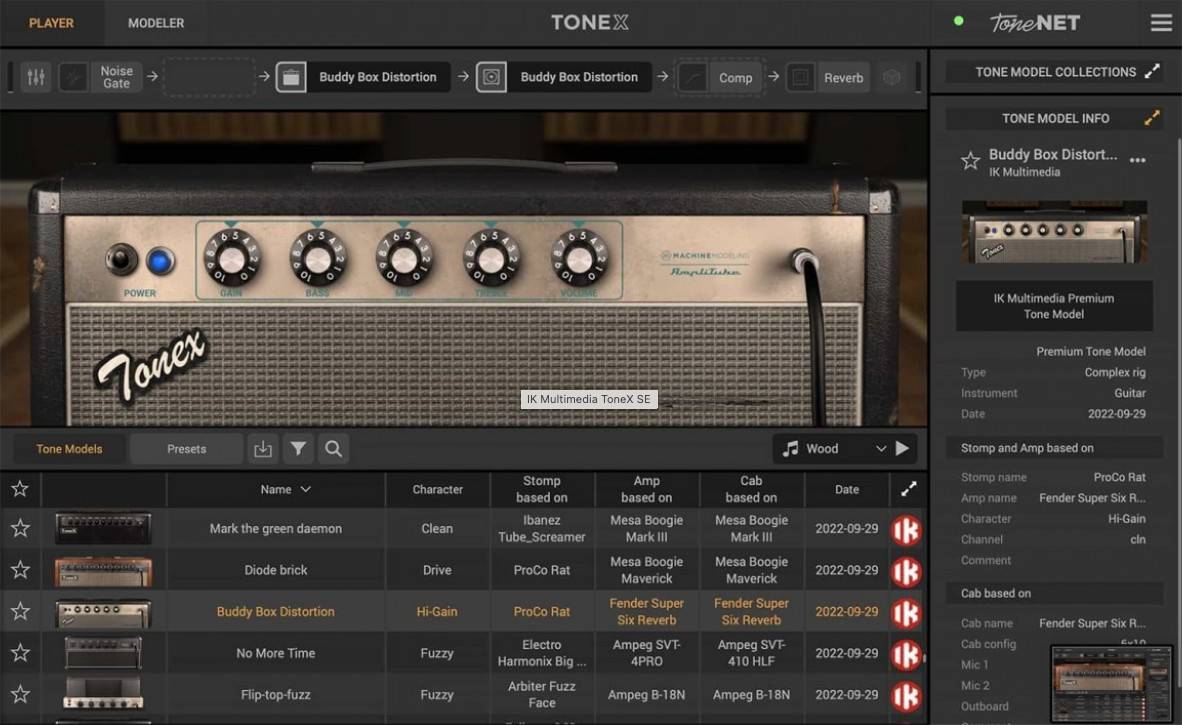The image size is (1182, 725).
Task: Expand the Tone Model Collections panel
Action: [x=1152, y=72]
